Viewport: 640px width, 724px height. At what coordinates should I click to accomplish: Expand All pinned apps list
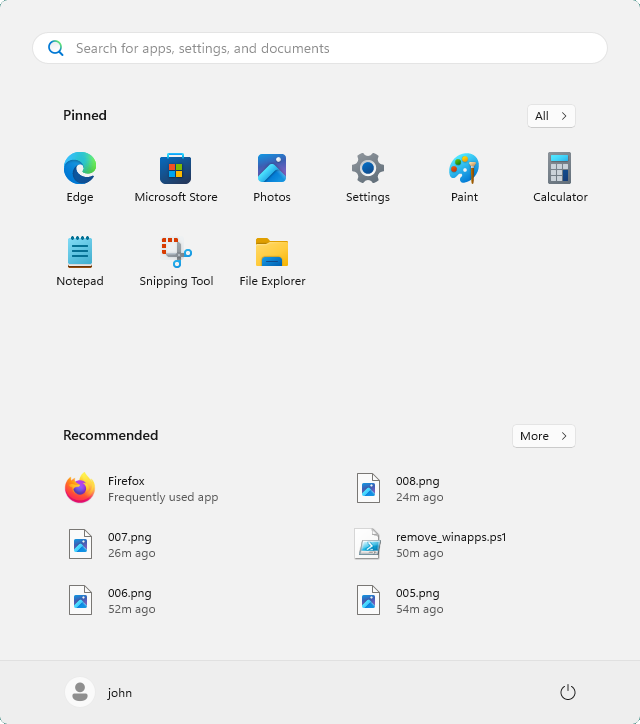click(x=551, y=116)
